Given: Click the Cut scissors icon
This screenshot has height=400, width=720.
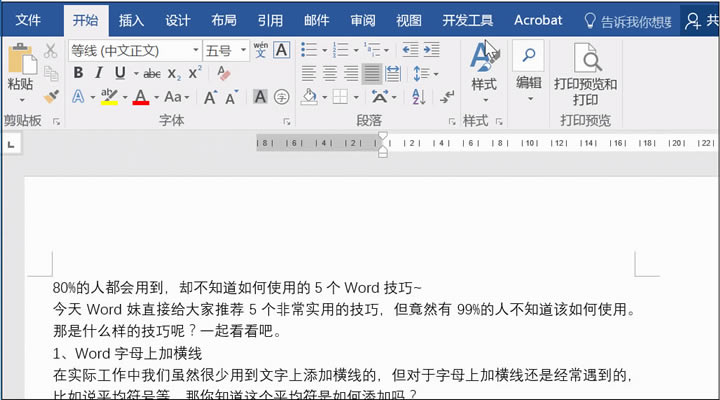Looking at the screenshot, I should 51,51.
